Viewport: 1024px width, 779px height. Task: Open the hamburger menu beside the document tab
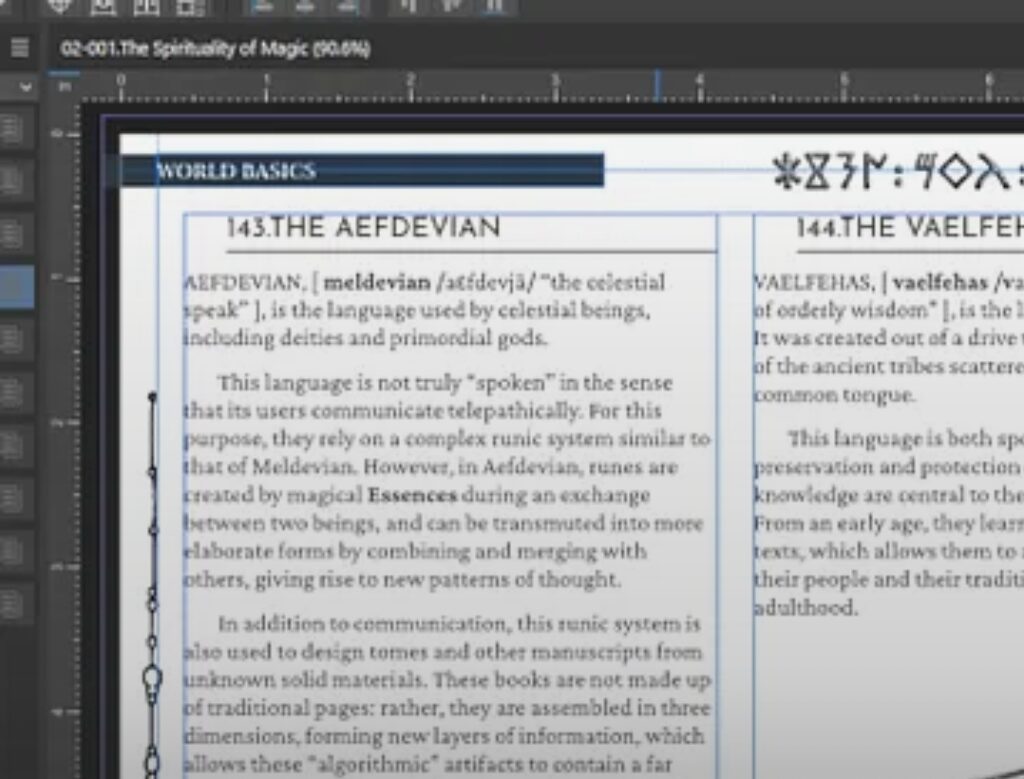pyautogui.click(x=20, y=48)
